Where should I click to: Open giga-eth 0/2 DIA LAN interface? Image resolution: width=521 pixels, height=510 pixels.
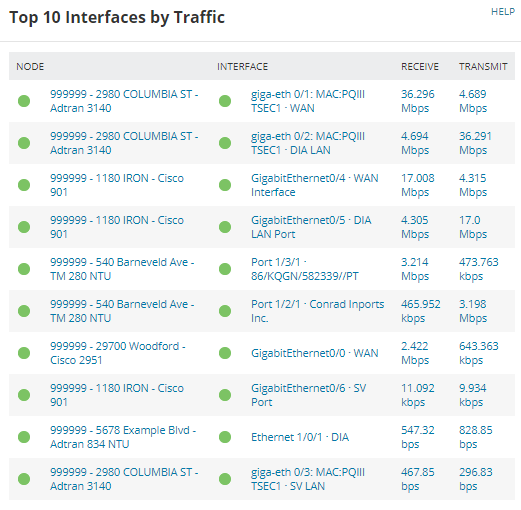(x=308, y=143)
